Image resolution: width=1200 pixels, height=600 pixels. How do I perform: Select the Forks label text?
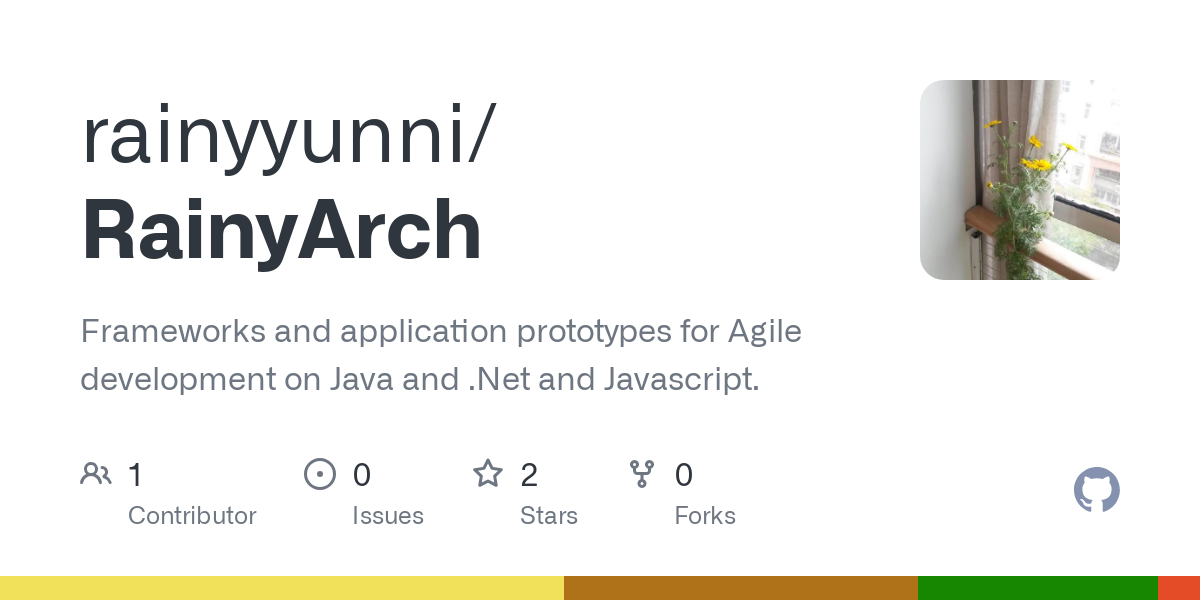tap(705, 516)
